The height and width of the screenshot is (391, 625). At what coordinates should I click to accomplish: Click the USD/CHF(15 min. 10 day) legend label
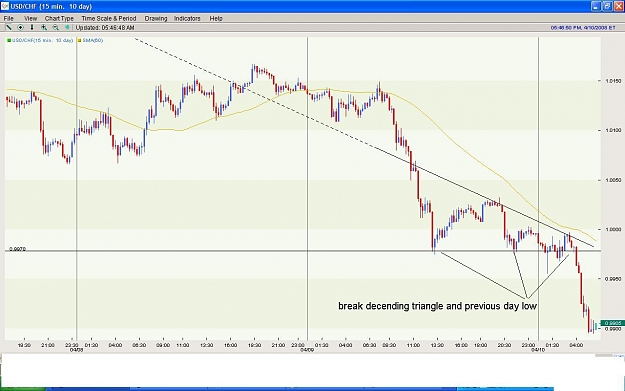click(x=42, y=41)
